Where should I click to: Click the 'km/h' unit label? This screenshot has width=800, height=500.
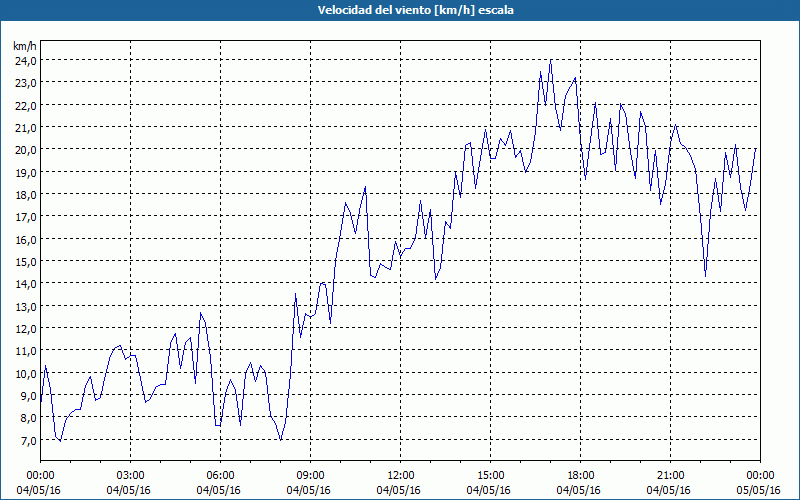(24, 46)
